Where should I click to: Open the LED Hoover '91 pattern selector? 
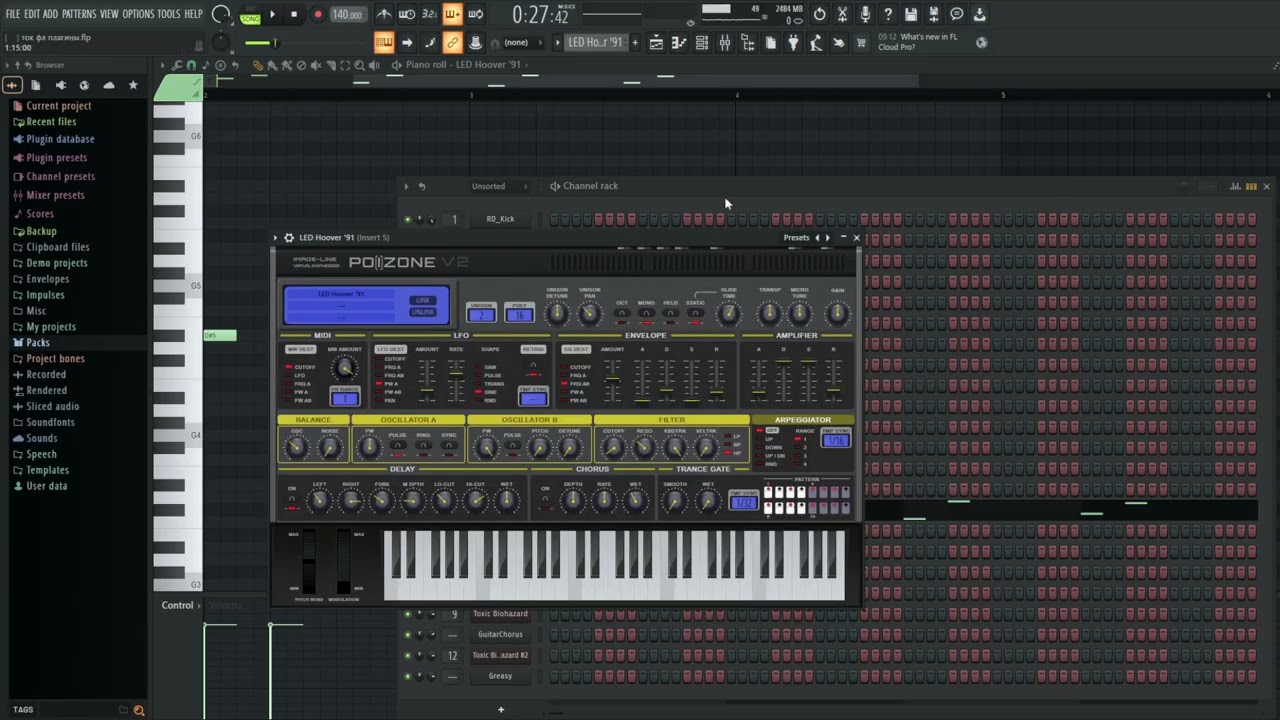[x=595, y=42]
